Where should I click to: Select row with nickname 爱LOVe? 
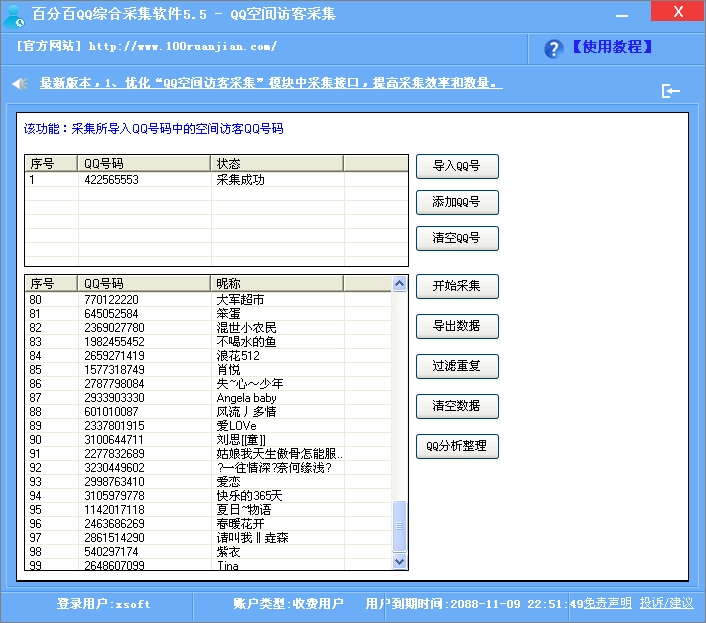[208, 426]
